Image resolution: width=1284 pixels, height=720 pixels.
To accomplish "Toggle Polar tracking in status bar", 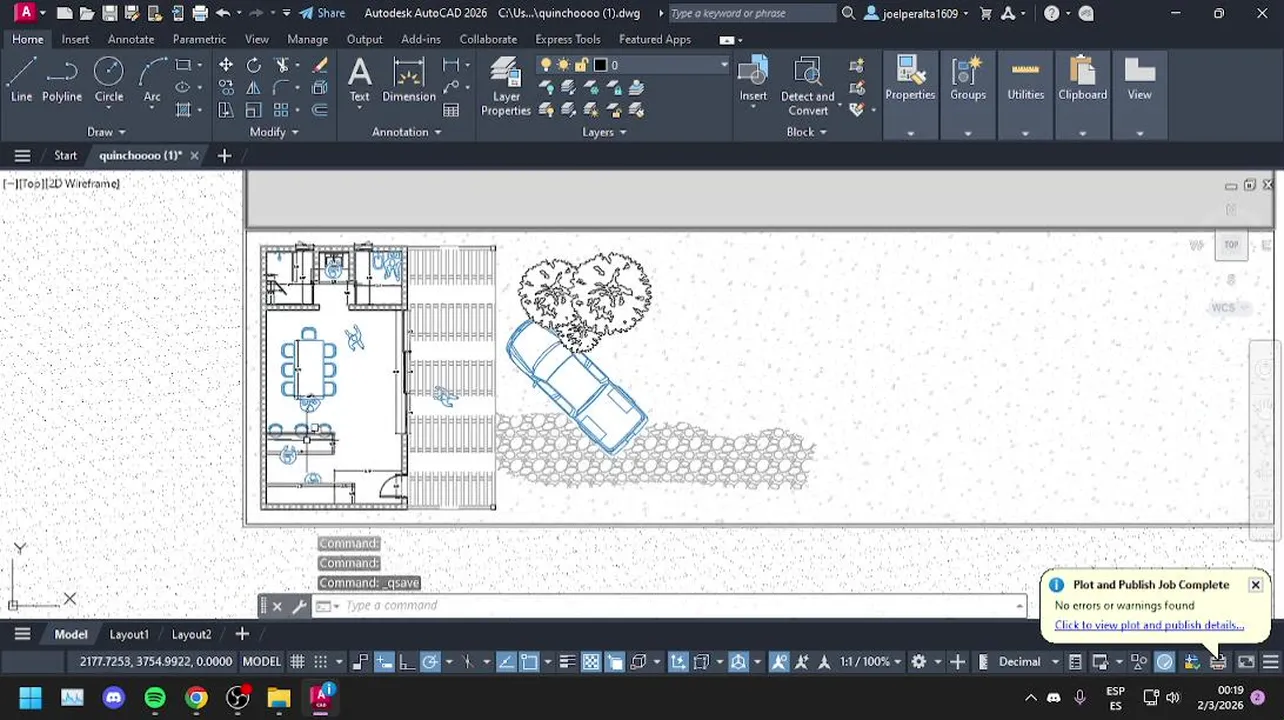I will (430, 662).
